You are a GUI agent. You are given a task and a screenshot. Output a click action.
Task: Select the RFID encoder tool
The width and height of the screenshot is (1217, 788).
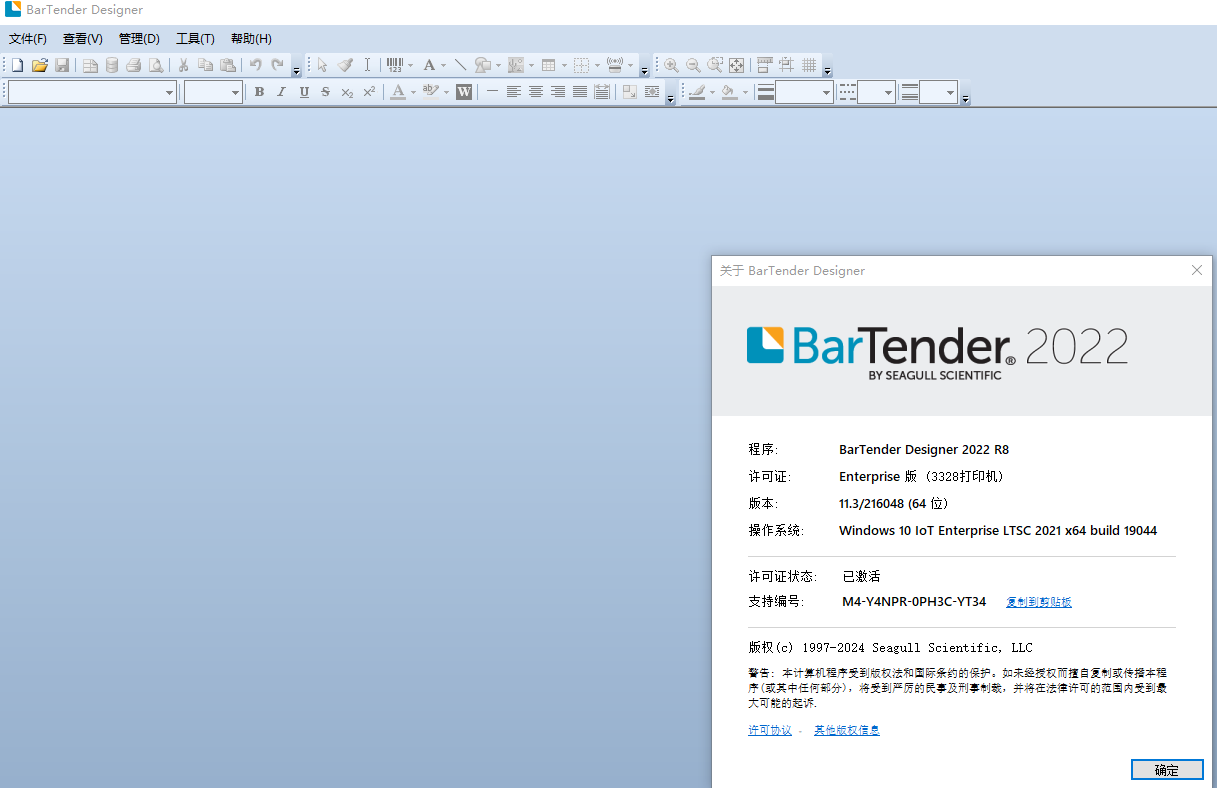pos(615,65)
